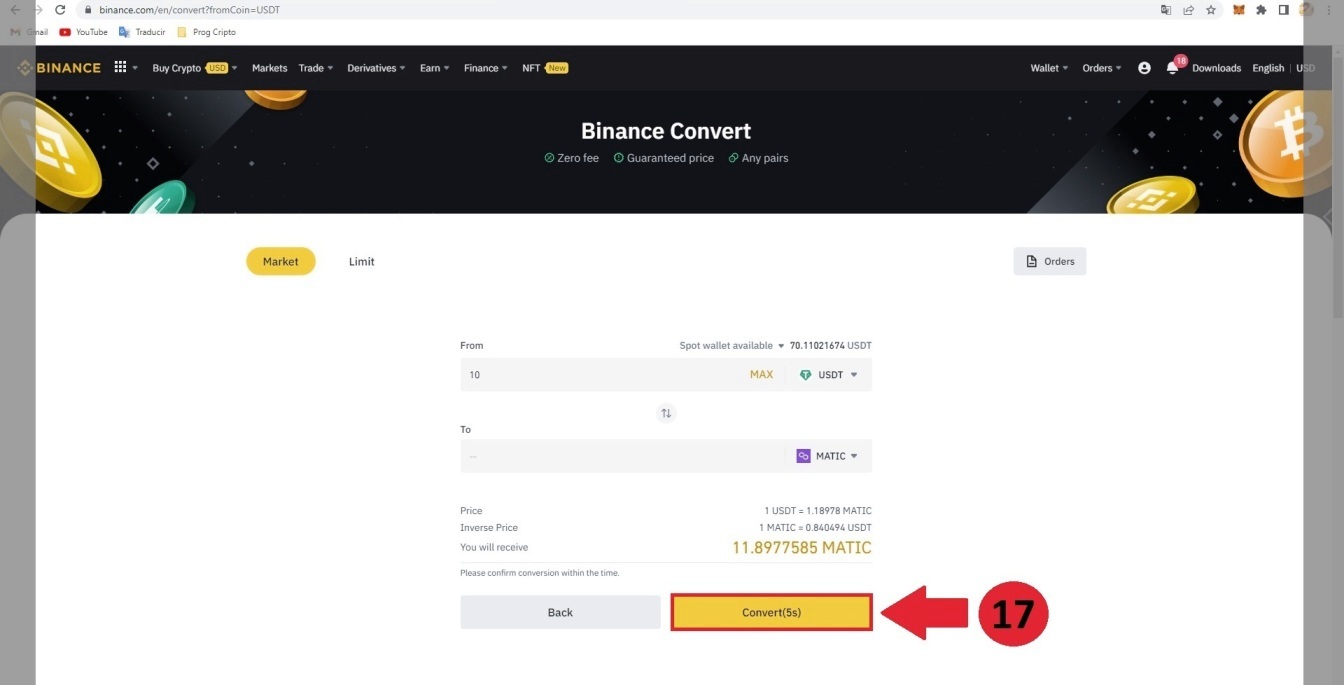Click the swap currencies arrows icon

[x=666, y=413]
